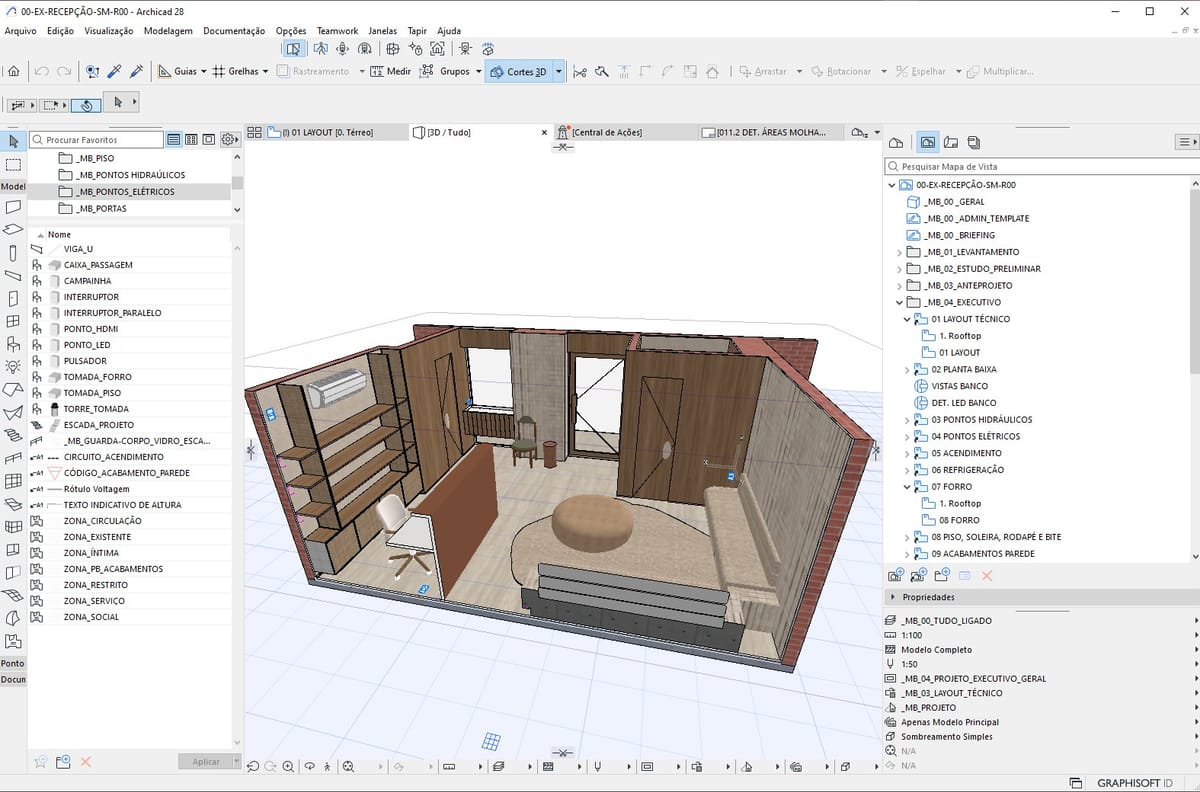Open the Cortes 3D dropdown arrow
Viewport: 1200px width, 792px height.
click(x=559, y=71)
